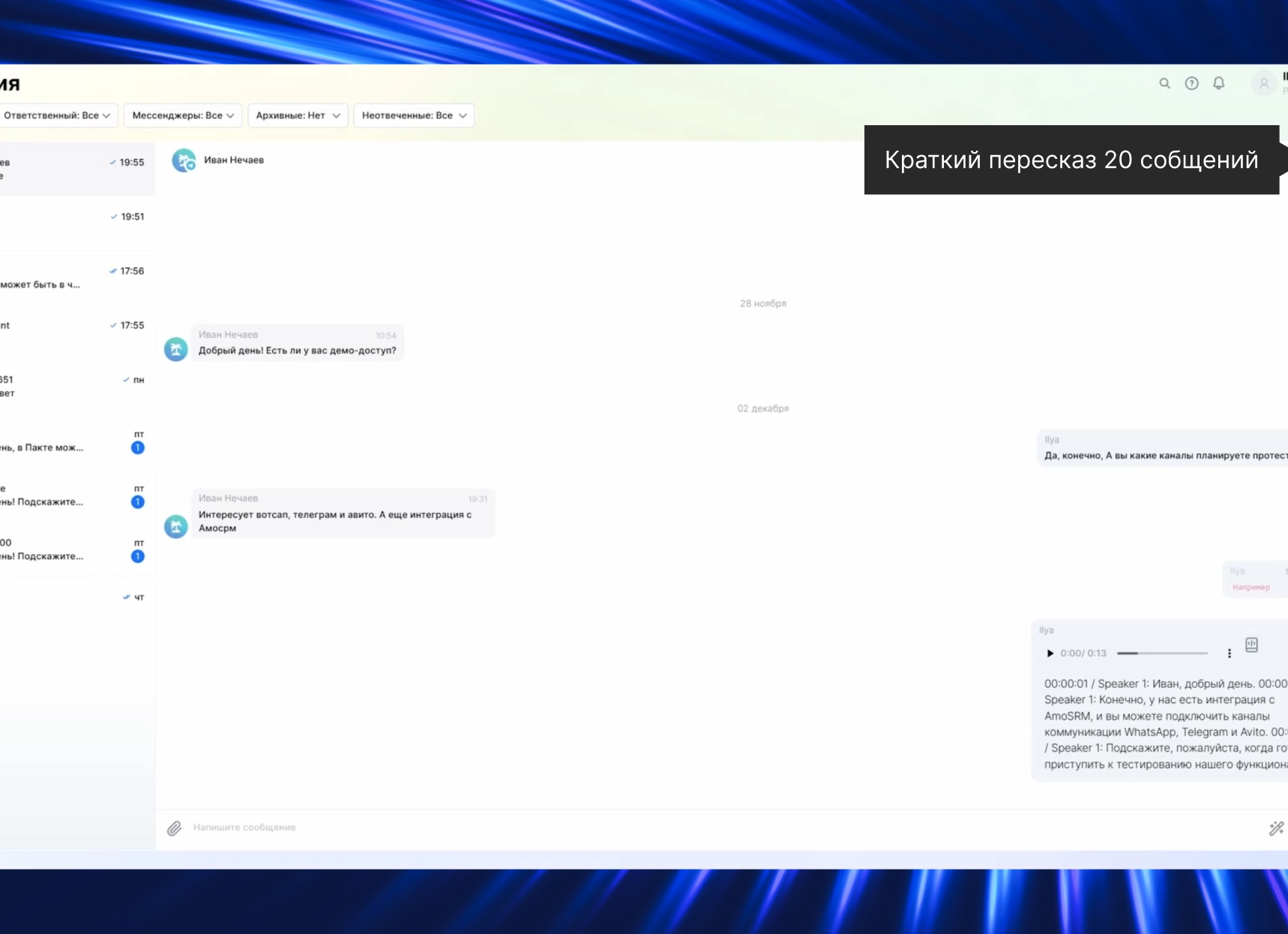Screen dimensions: 1288x934
Task: Open the Архивные: Нет filter
Action: pyautogui.click(x=298, y=115)
